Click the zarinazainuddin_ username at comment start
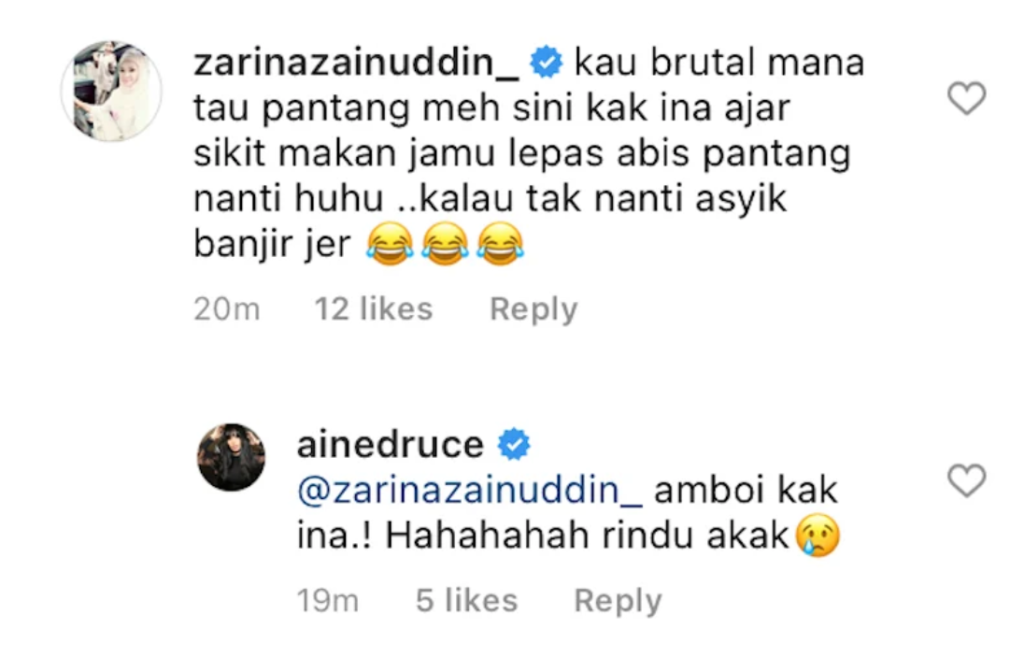The width and height of the screenshot is (1024, 672). (357, 63)
